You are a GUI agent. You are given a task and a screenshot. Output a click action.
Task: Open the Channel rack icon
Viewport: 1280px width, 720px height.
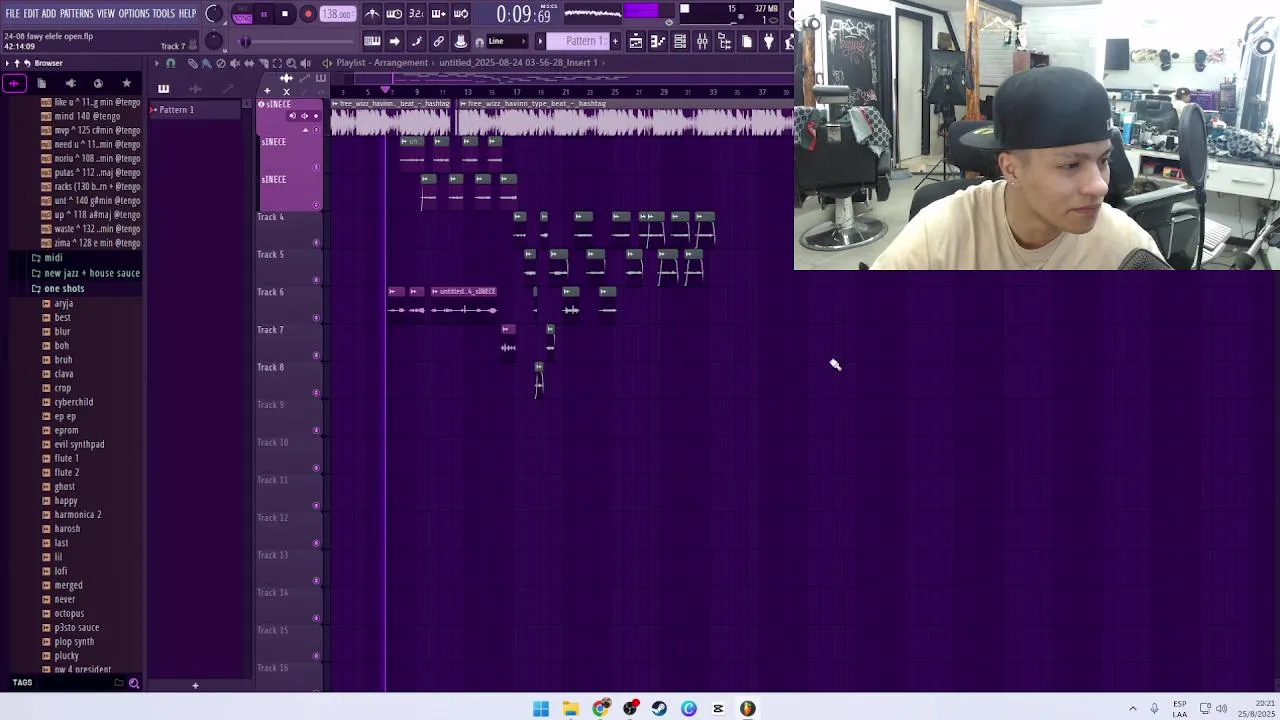[x=680, y=41]
